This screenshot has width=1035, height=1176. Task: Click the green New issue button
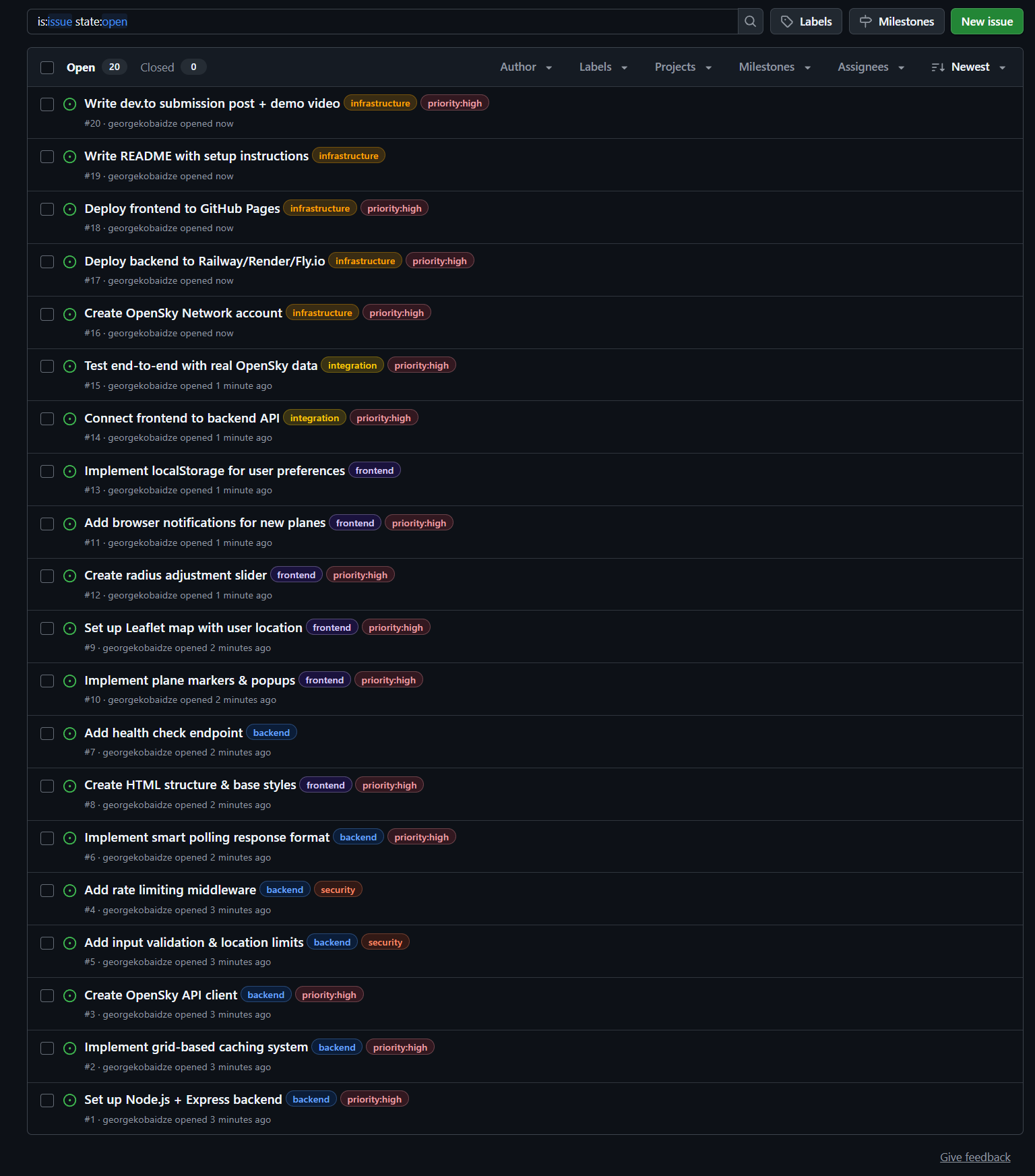point(986,22)
